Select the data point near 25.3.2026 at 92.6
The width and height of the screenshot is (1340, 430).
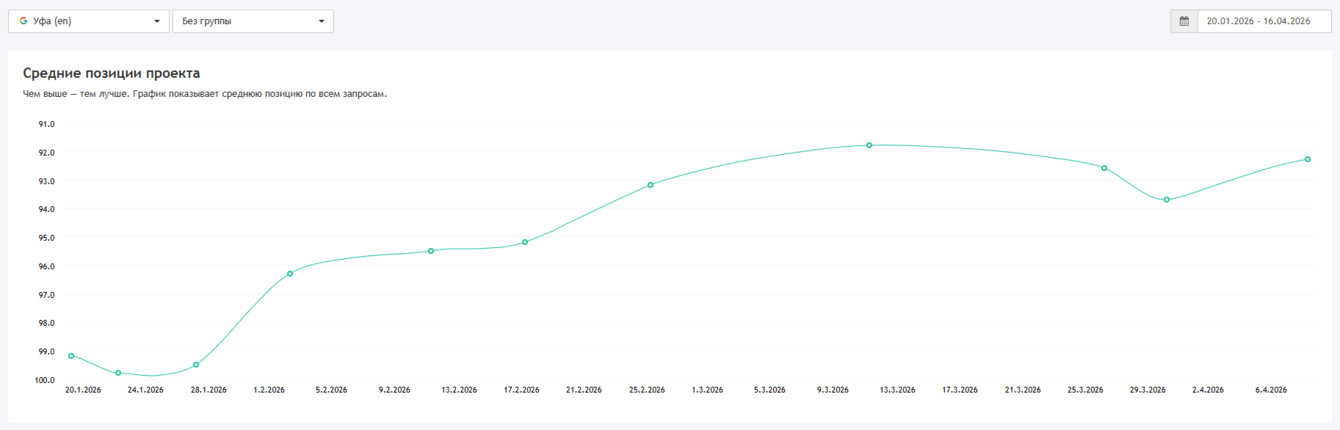1104,168
